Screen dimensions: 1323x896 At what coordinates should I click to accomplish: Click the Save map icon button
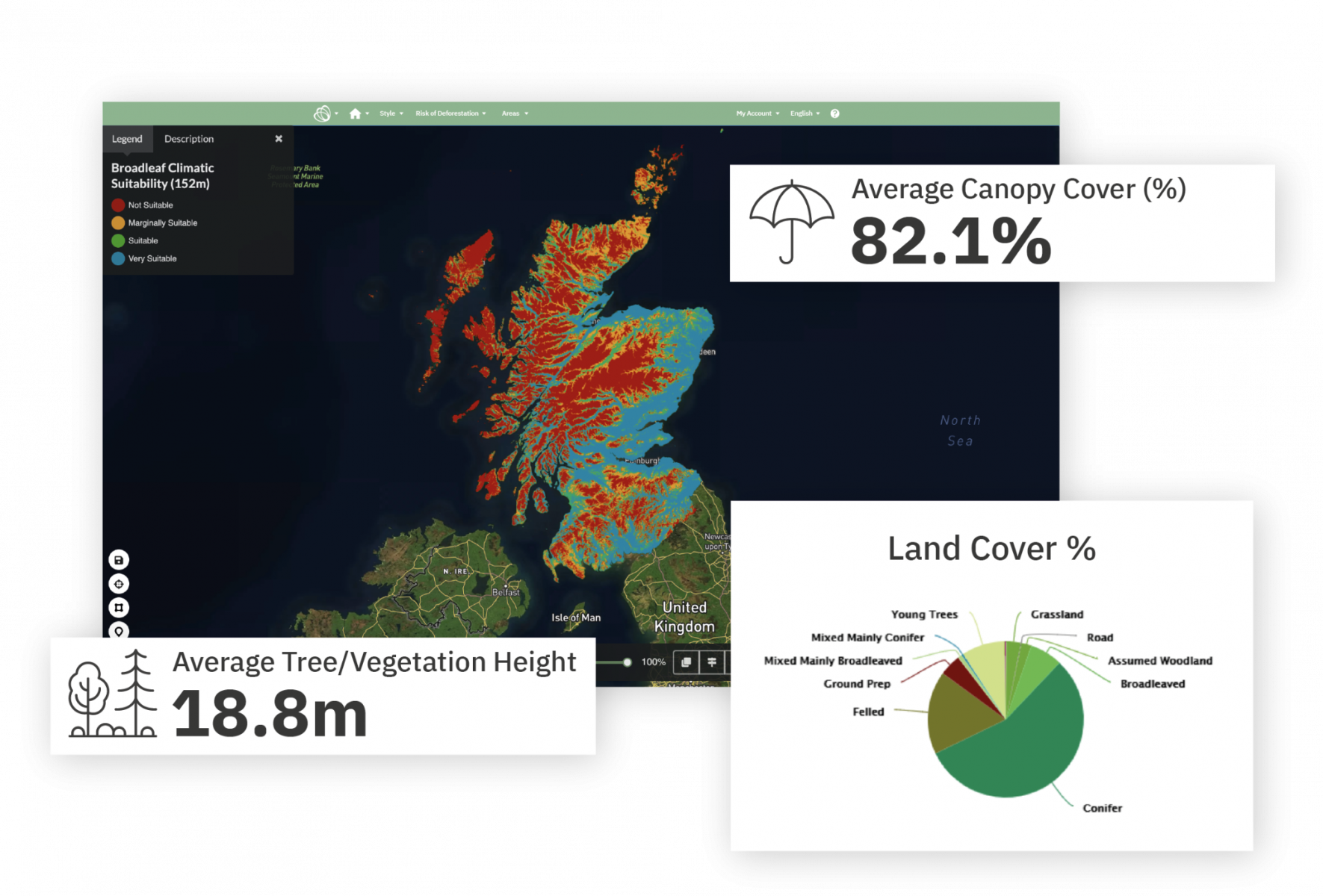tap(119, 560)
